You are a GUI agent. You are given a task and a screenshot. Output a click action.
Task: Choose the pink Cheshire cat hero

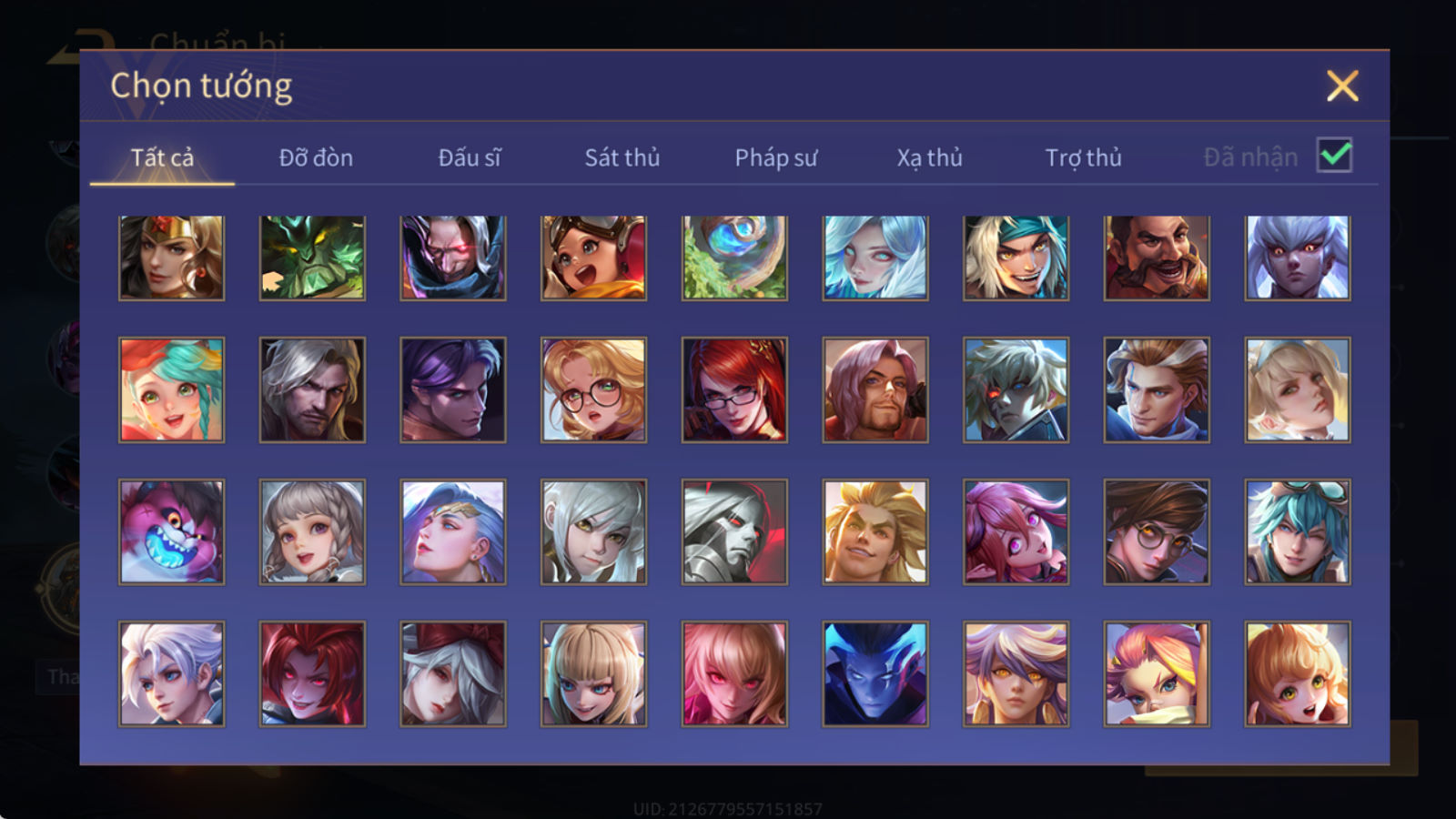(x=171, y=532)
